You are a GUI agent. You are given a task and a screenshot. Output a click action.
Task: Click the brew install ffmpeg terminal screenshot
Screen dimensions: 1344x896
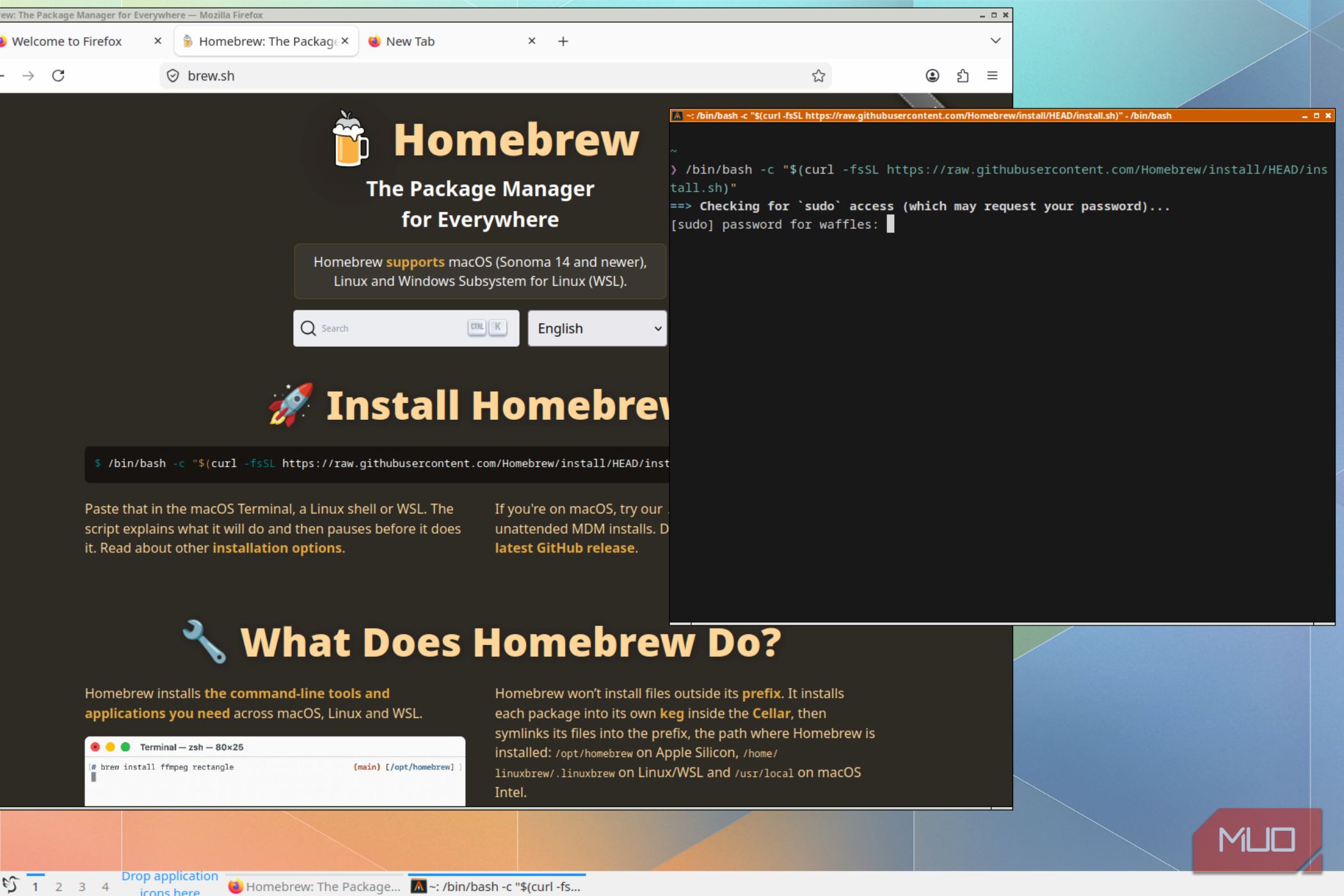click(275, 771)
